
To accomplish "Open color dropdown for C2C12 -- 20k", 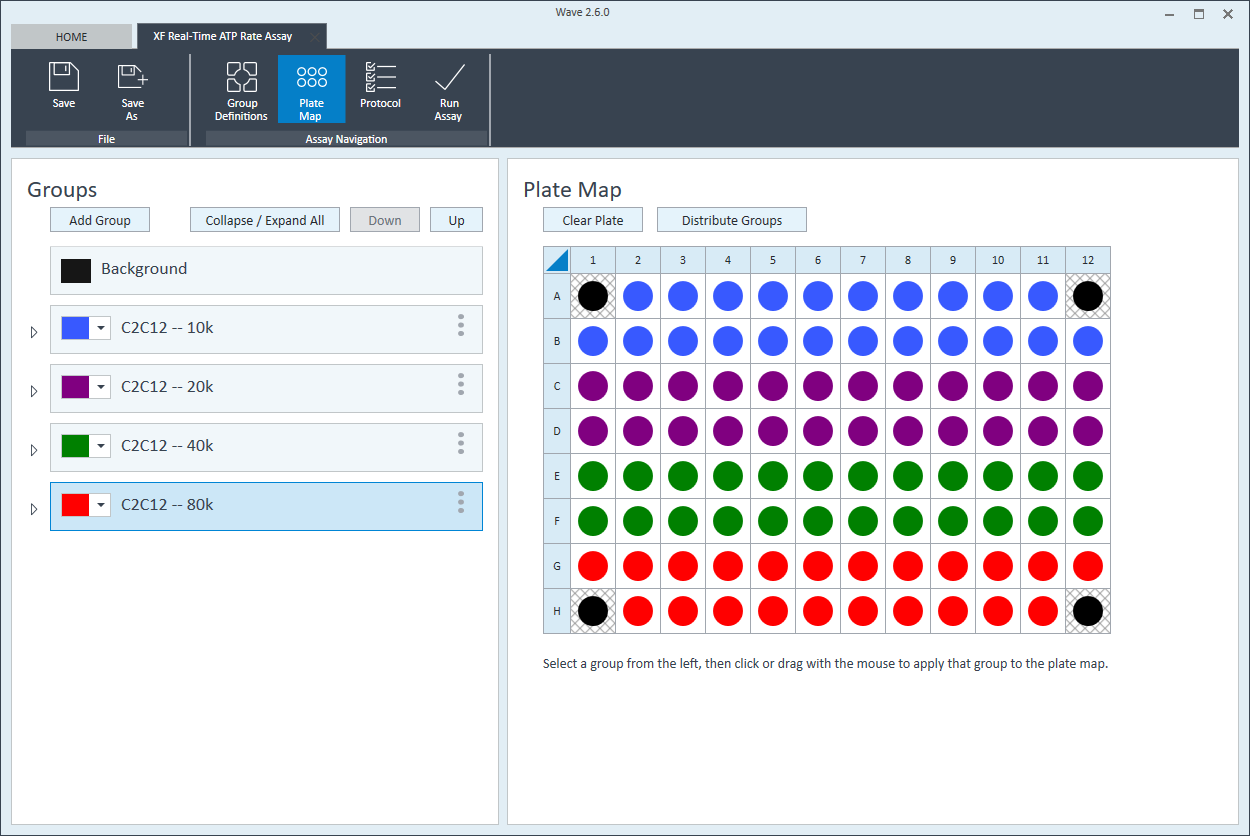I will [x=101, y=388].
